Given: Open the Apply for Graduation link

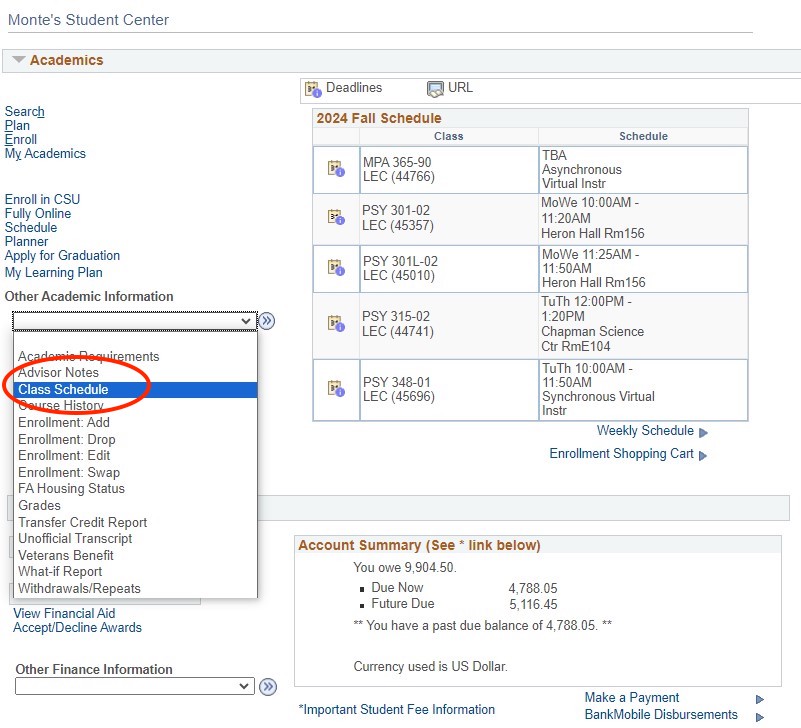Looking at the screenshot, I should point(62,255).
